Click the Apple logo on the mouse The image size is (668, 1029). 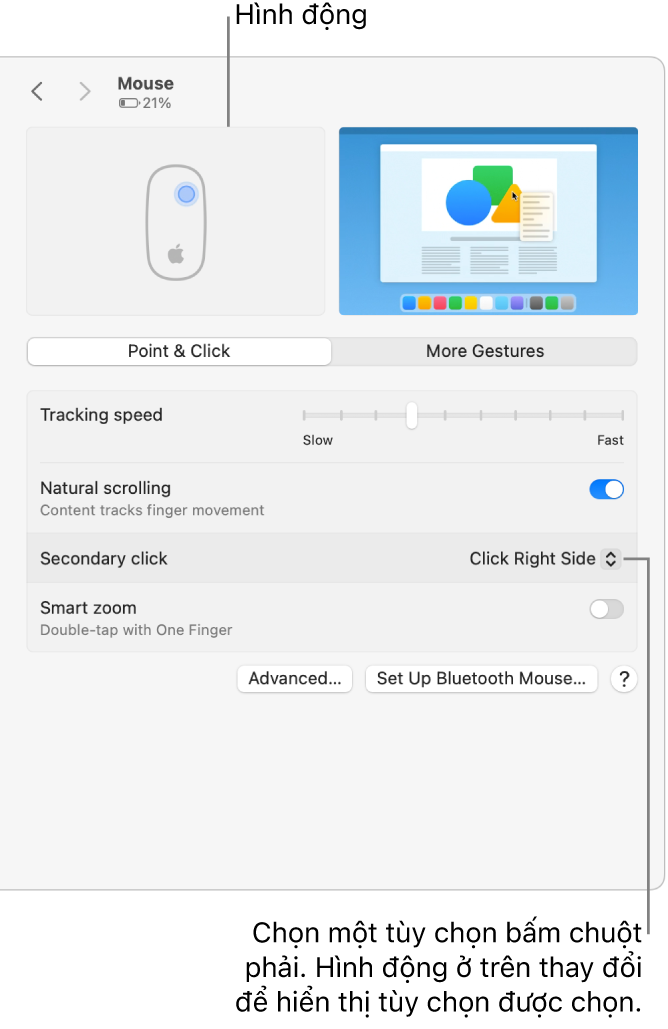(x=176, y=254)
